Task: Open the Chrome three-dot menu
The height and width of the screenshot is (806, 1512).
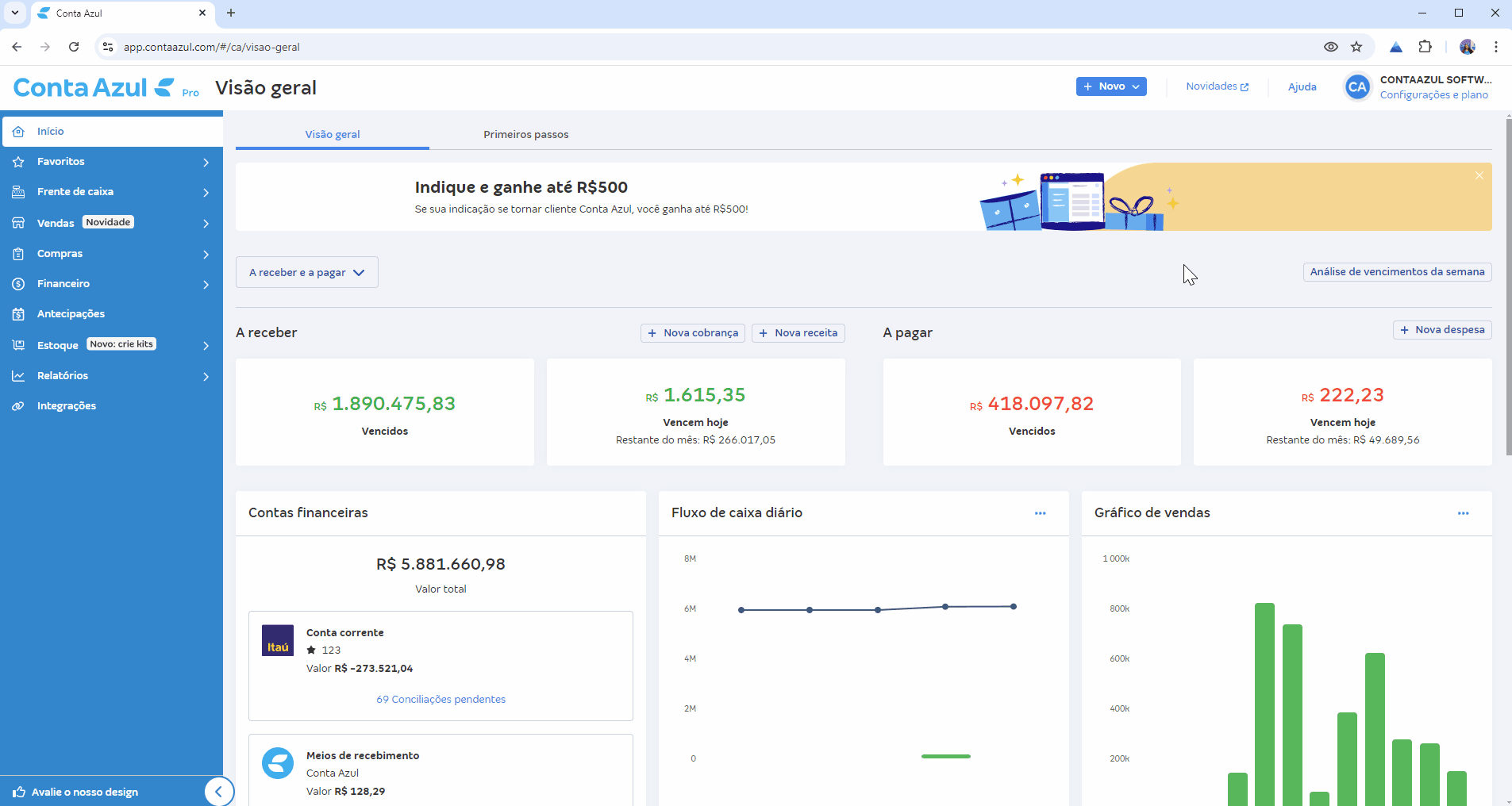Action: pos(1496,47)
